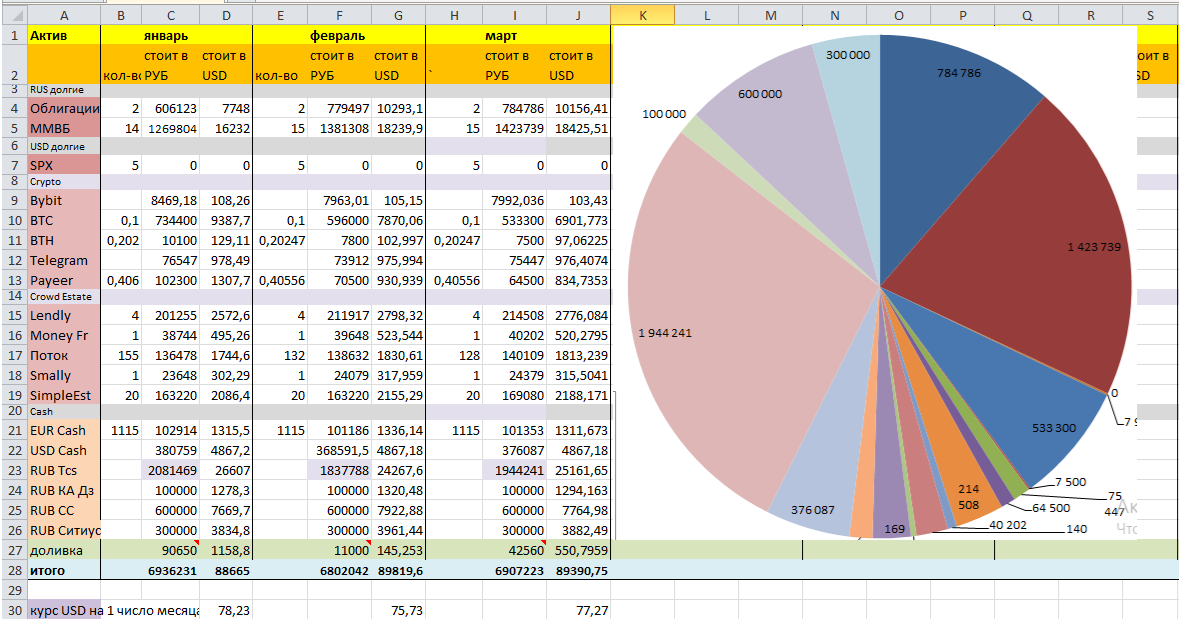Select the Поток quantity cell 155
1179x619 pixels.
pyautogui.click(x=121, y=355)
